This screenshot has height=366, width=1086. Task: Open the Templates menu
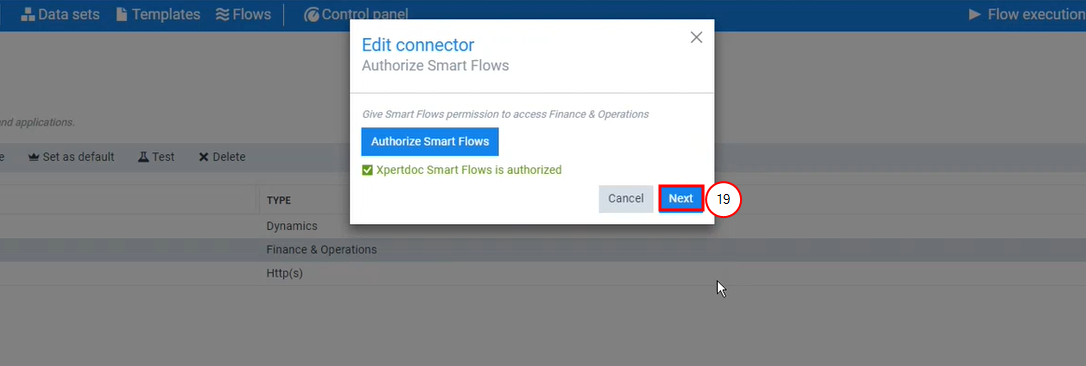[158, 15]
